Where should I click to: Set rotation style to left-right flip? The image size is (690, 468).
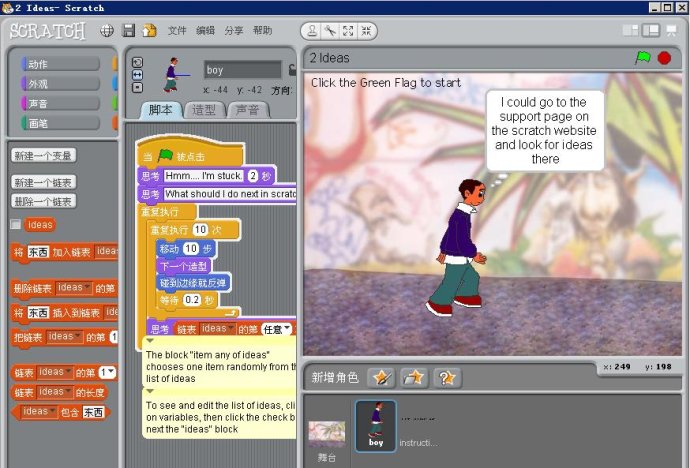coord(137,75)
